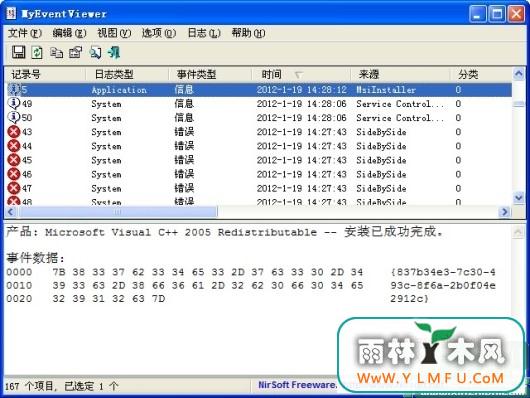
Task: Click the error icon of record 45
Action: tap(14, 160)
